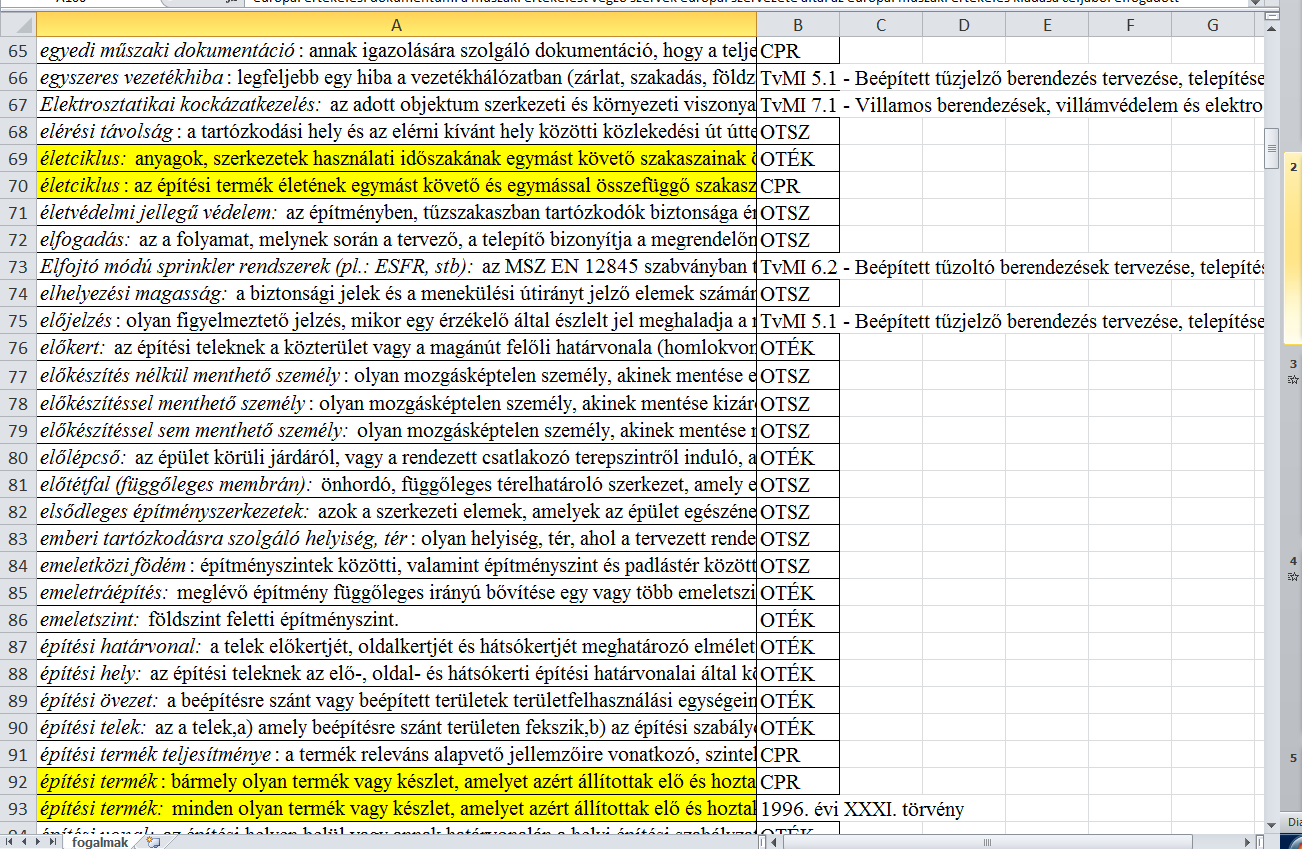Click 'OTSZ' cell in row 68
The height and width of the screenshot is (849, 1302).
coord(798,131)
